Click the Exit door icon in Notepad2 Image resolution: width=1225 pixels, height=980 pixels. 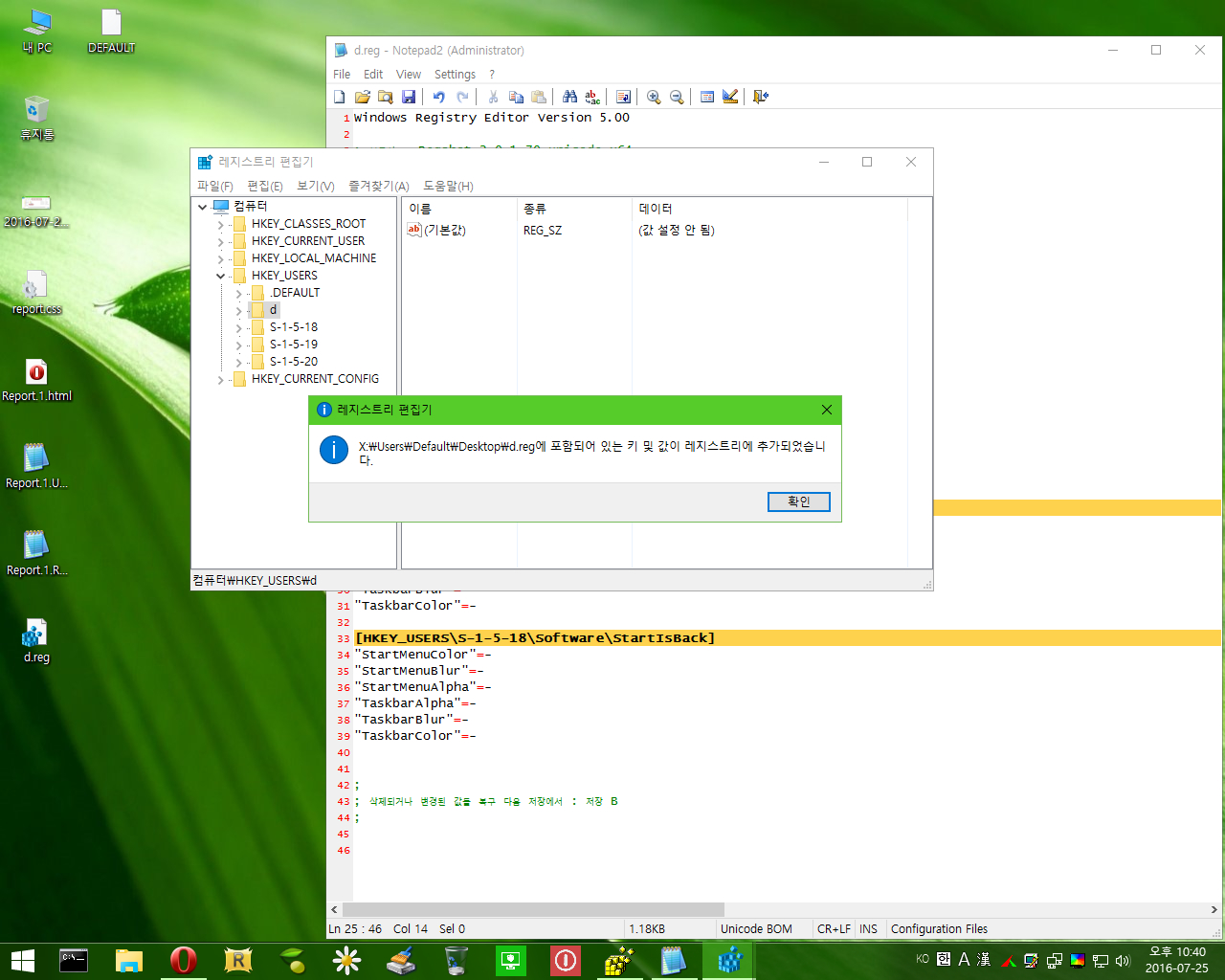click(761, 97)
